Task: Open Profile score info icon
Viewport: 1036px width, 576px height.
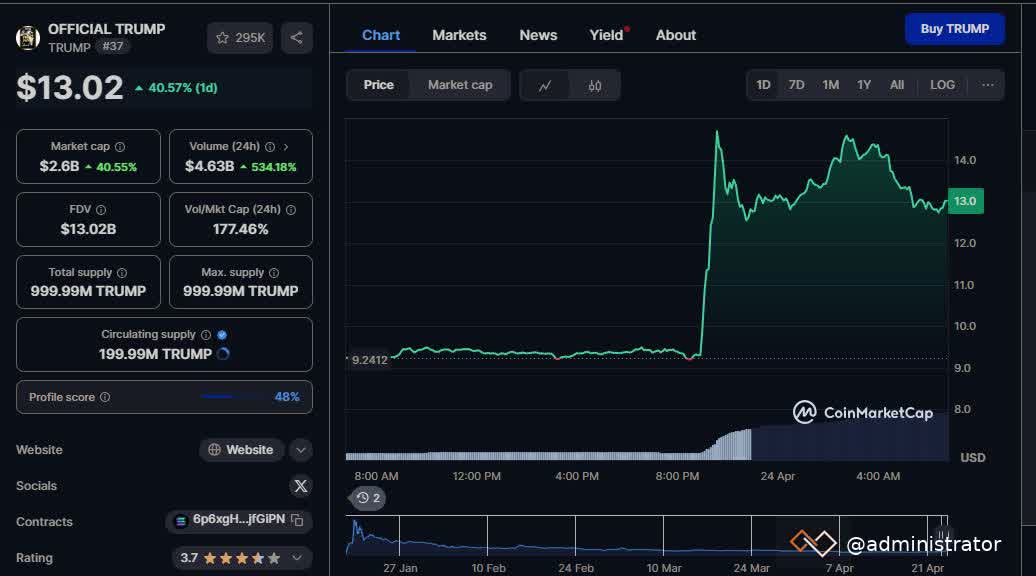Action: (105, 397)
